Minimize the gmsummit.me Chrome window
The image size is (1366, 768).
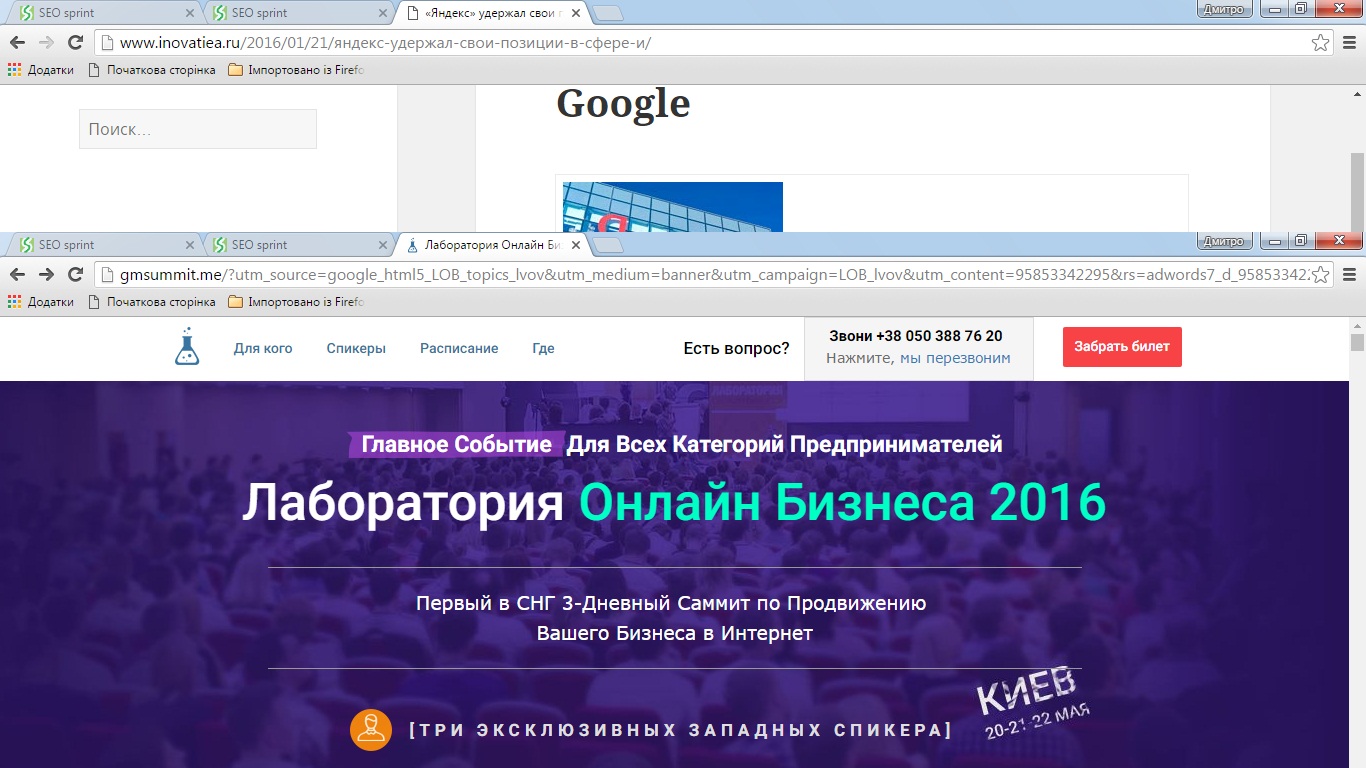tap(1275, 241)
